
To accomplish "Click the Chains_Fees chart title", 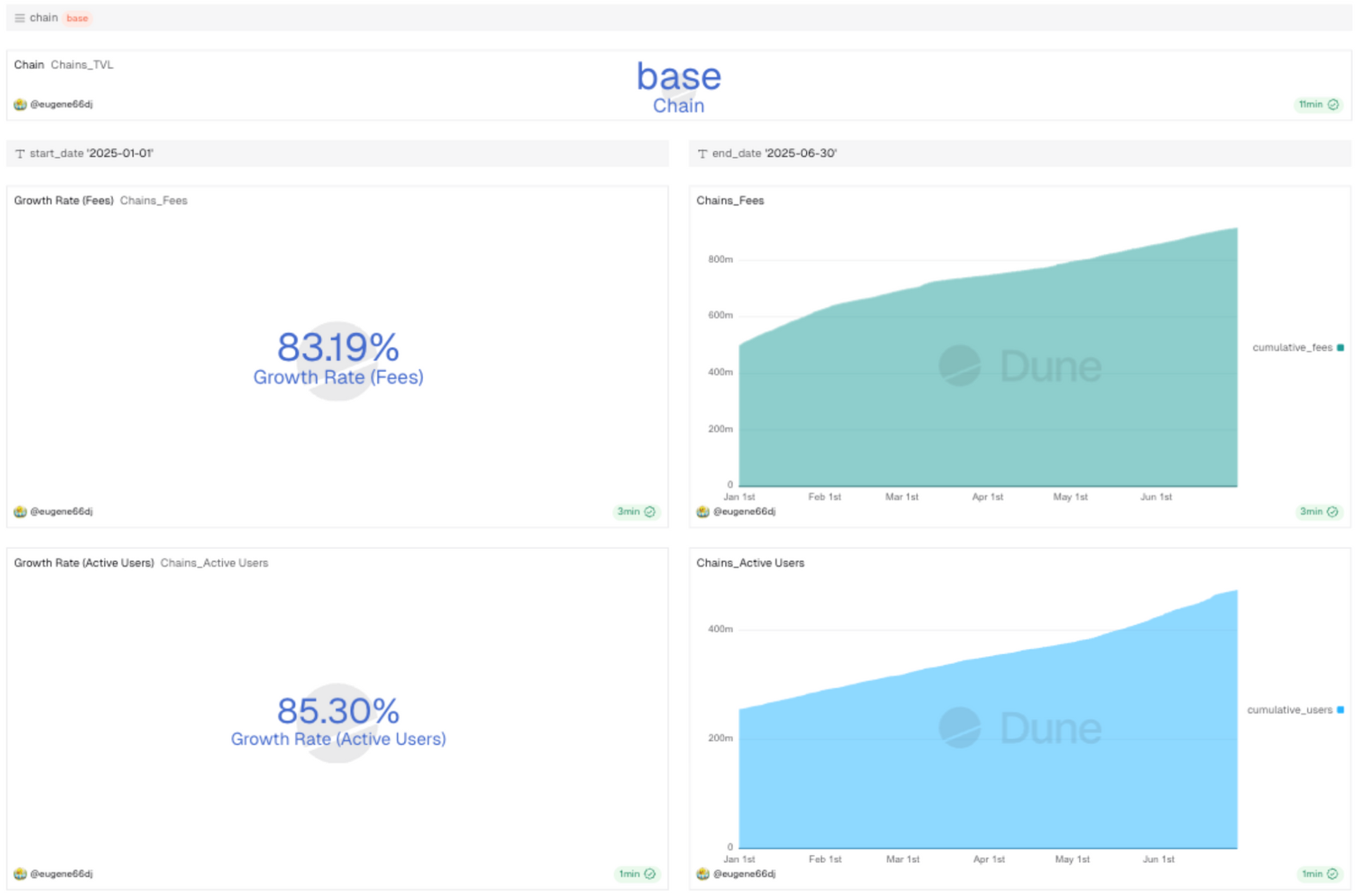I will pyautogui.click(x=730, y=201).
